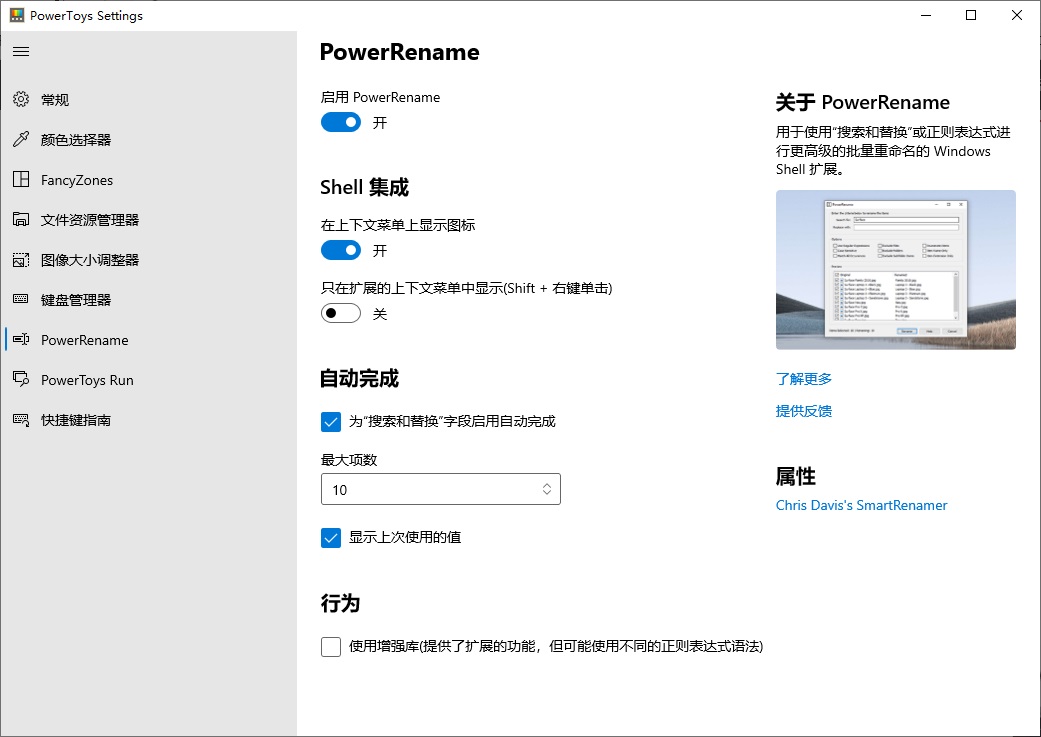This screenshot has width=1041, height=737.
Task: Click the 最大项数 spinner arrows
Action: (546, 489)
